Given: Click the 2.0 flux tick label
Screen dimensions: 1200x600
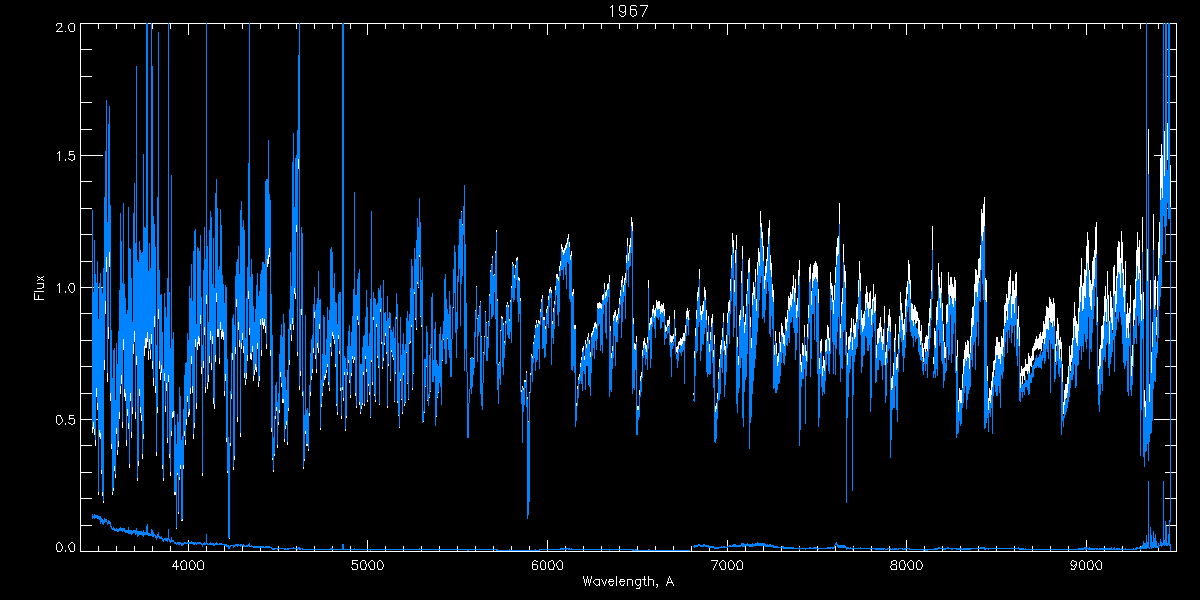Looking at the screenshot, I should (64, 27).
